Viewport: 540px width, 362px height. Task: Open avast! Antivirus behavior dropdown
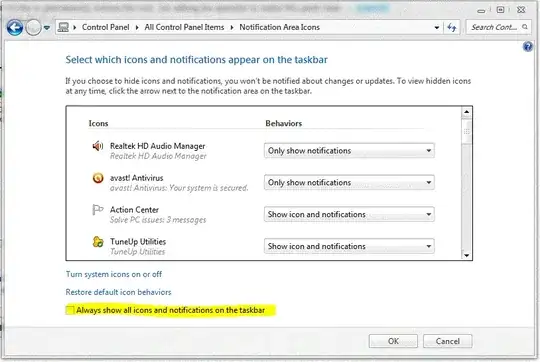tap(349, 182)
